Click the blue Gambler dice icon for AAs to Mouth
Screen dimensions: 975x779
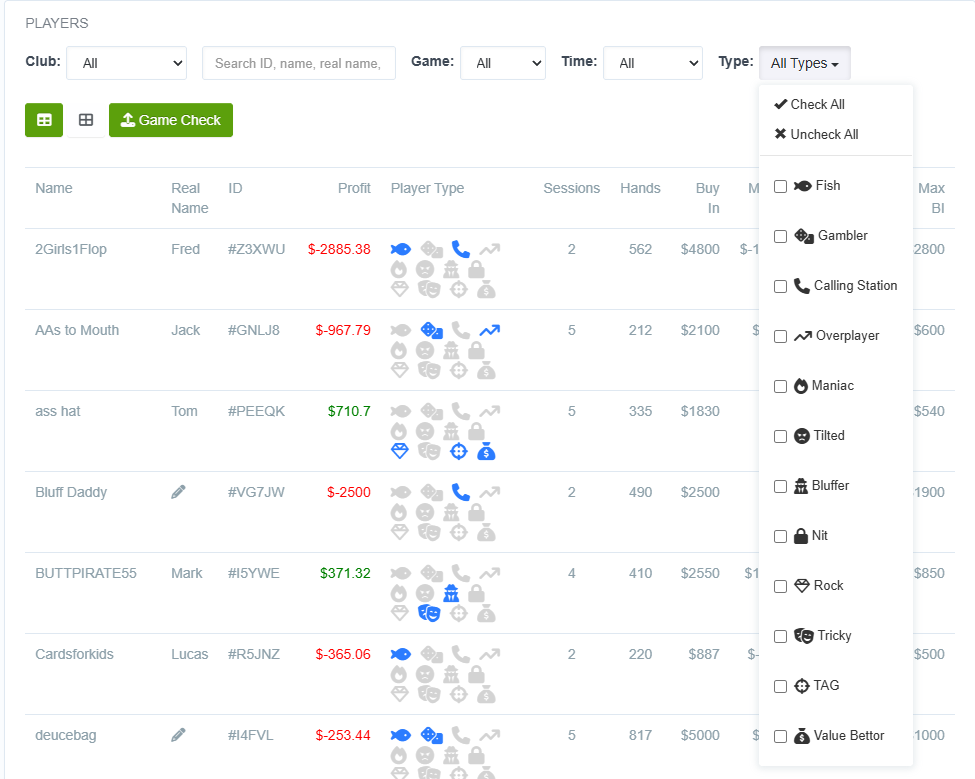pos(432,330)
